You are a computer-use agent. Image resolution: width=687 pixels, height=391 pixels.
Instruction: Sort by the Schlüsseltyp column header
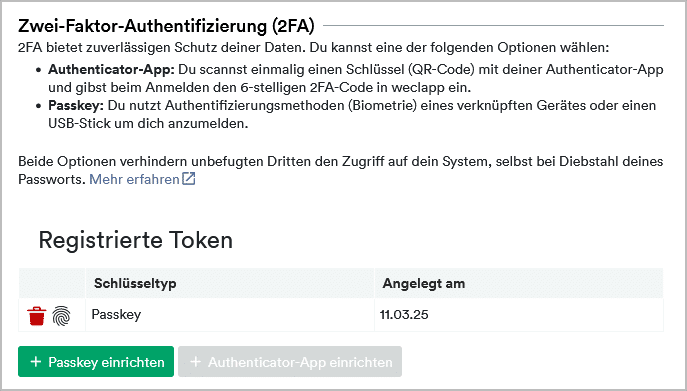click(x=135, y=283)
